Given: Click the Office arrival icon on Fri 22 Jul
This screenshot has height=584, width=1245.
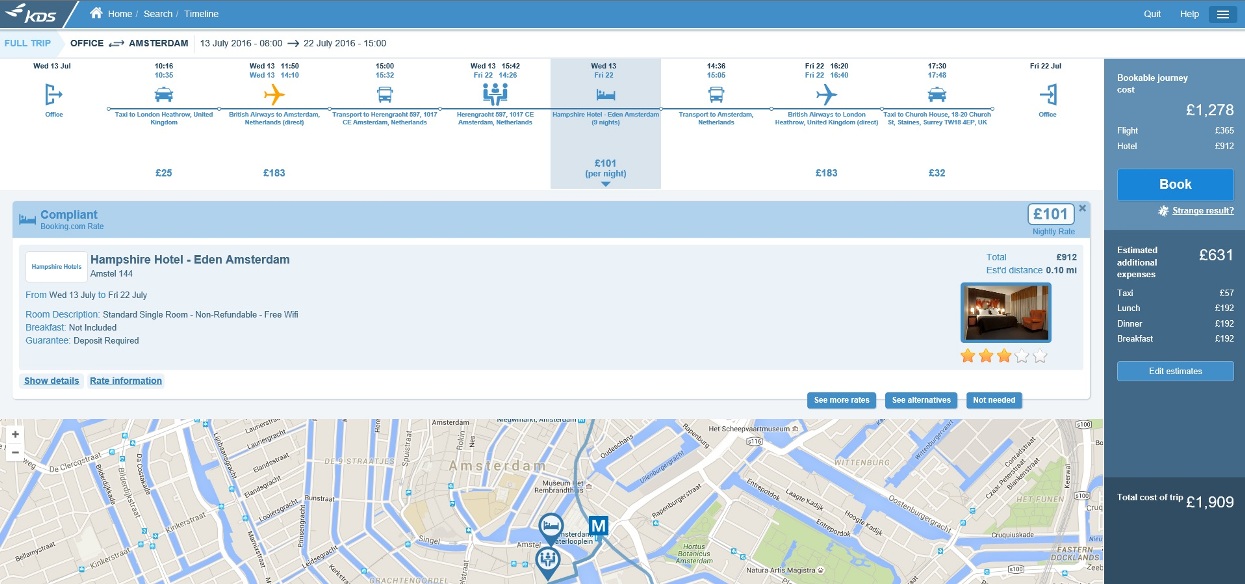Looking at the screenshot, I should click(1047, 95).
